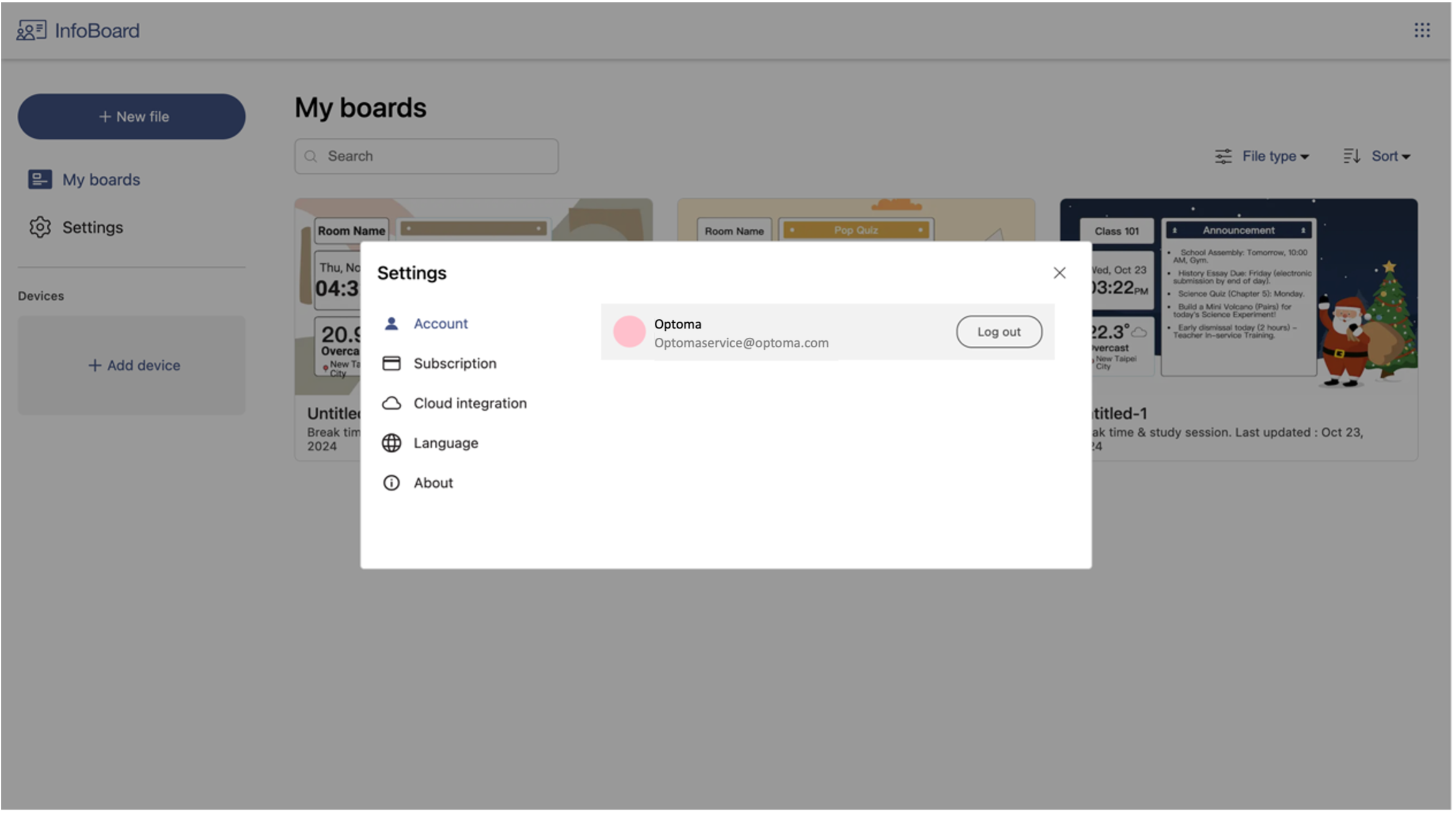The image size is (1456, 814).
Task: Click the Optomaservice@optoma.com email text
Action: [743, 343]
